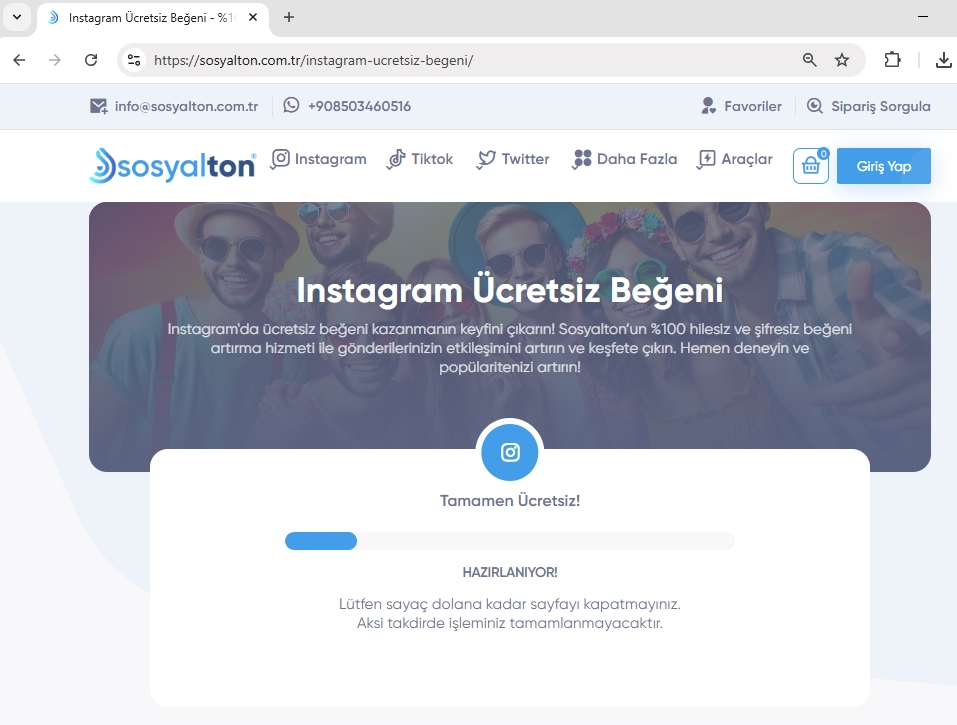
Task: Click the zoom magnifier icon in the address bar
Action: (808, 60)
